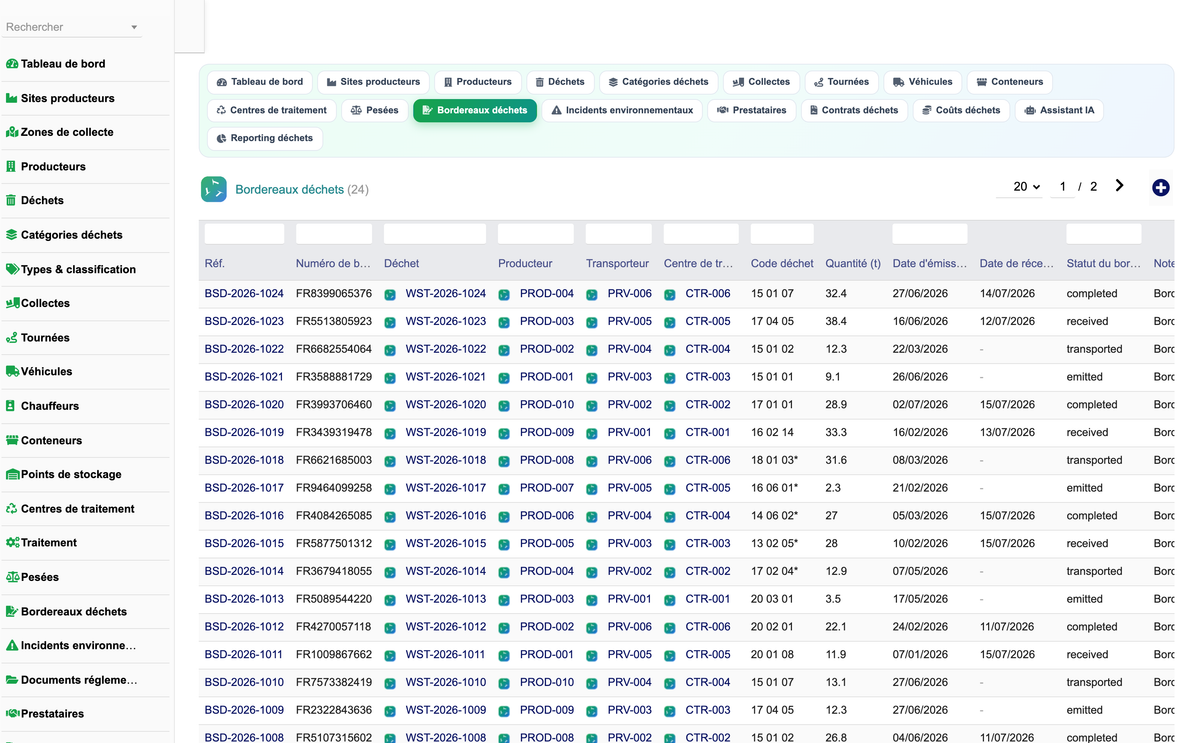Switch to Assistant IA tab
Image resolution: width=1200 pixels, height=743 pixels.
coord(1059,110)
